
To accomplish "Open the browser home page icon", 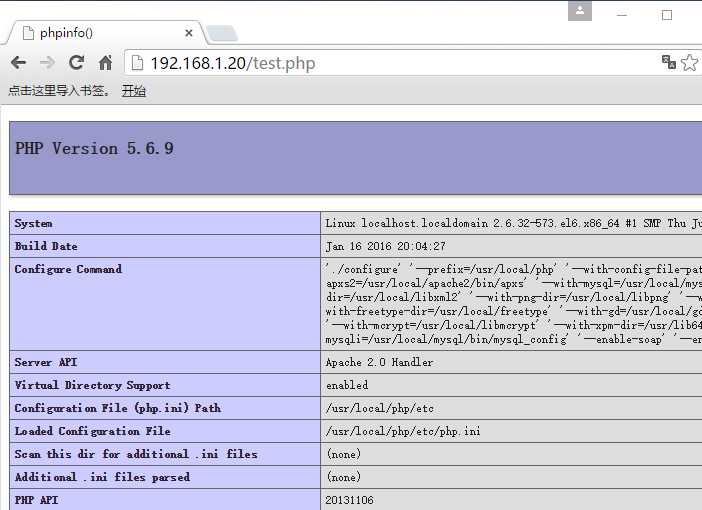I will tap(106, 63).
